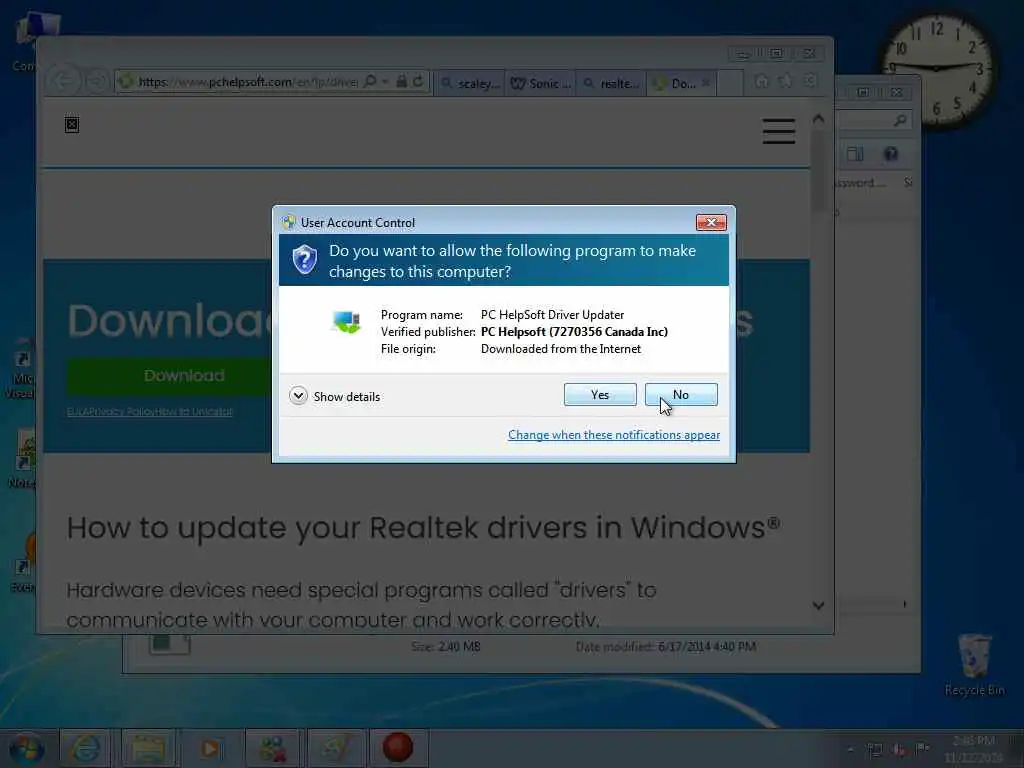Open browser Tools gear icon
The image size is (1024, 768).
(x=810, y=82)
